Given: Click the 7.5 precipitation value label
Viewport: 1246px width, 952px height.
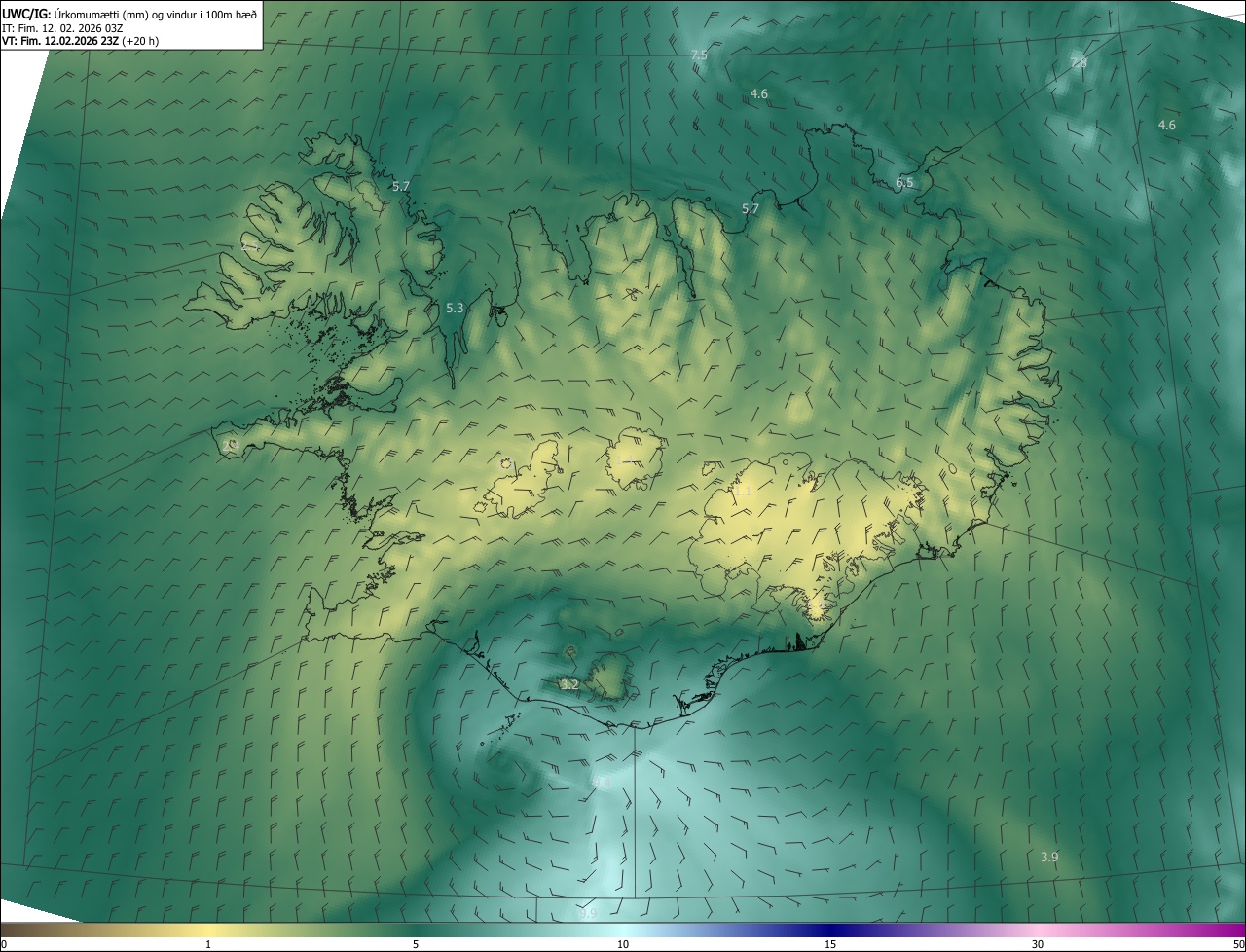Looking at the screenshot, I should tap(698, 55).
